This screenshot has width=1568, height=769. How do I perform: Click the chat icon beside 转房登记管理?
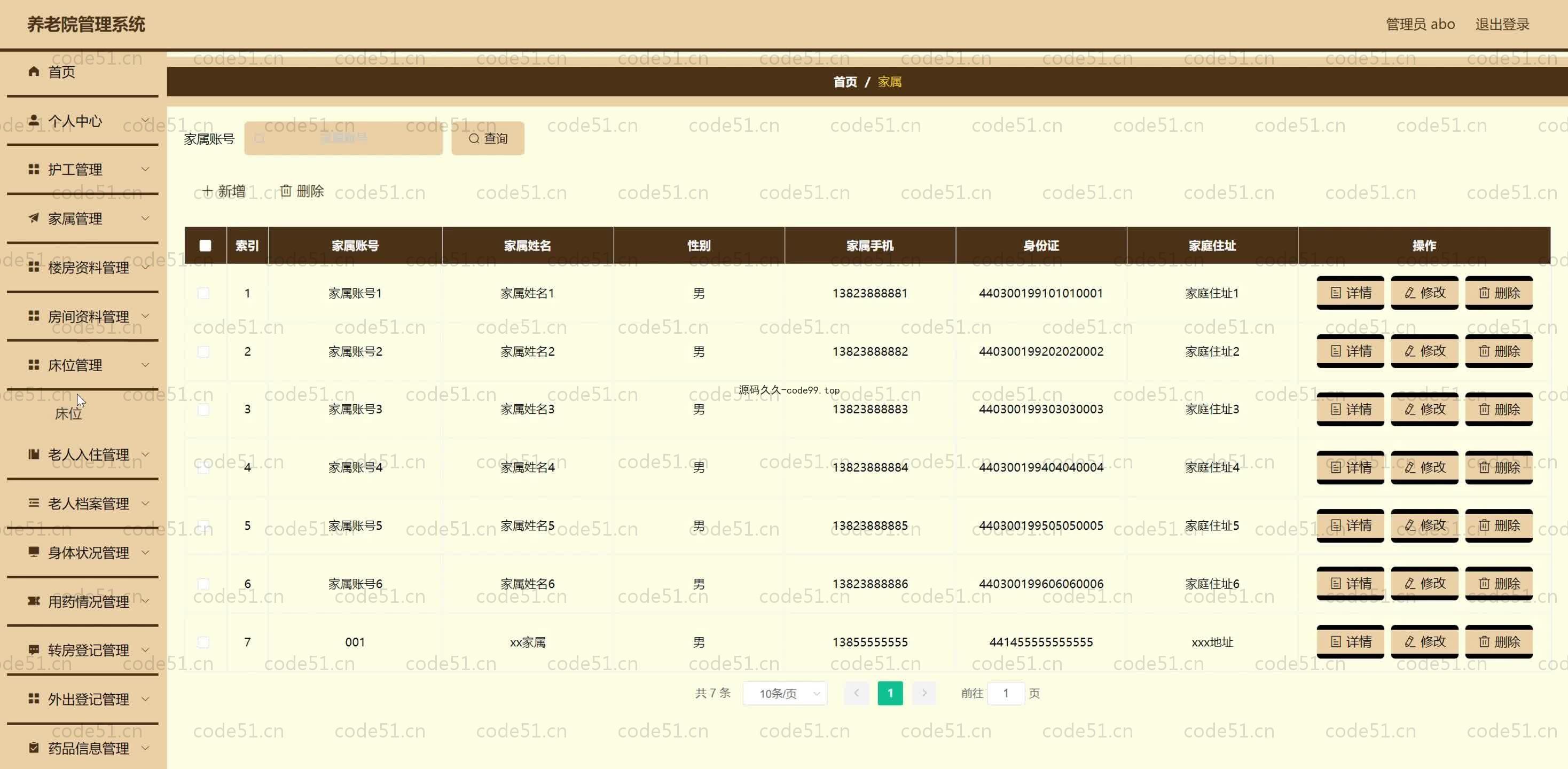tap(34, 649)
